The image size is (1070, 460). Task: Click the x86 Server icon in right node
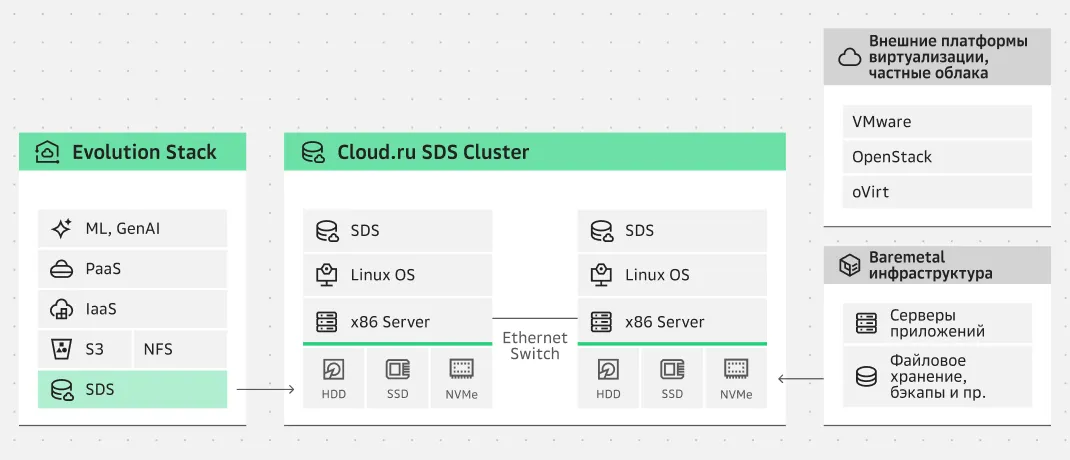[601, 322]
